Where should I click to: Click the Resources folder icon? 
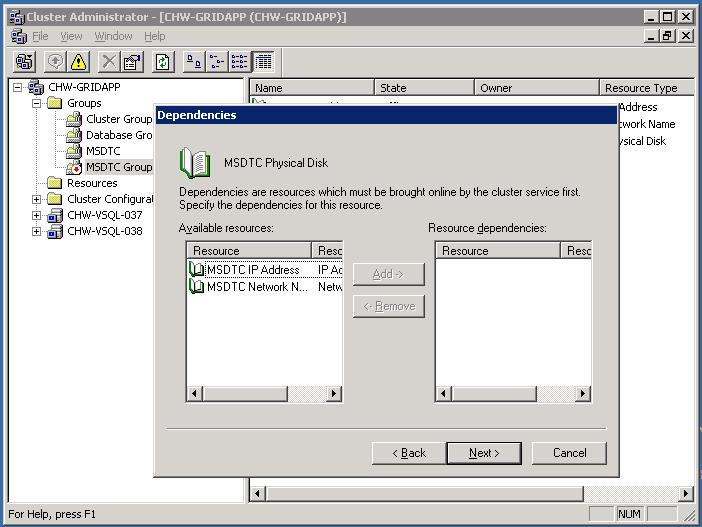pyautogui.click(x=55, y=183)
